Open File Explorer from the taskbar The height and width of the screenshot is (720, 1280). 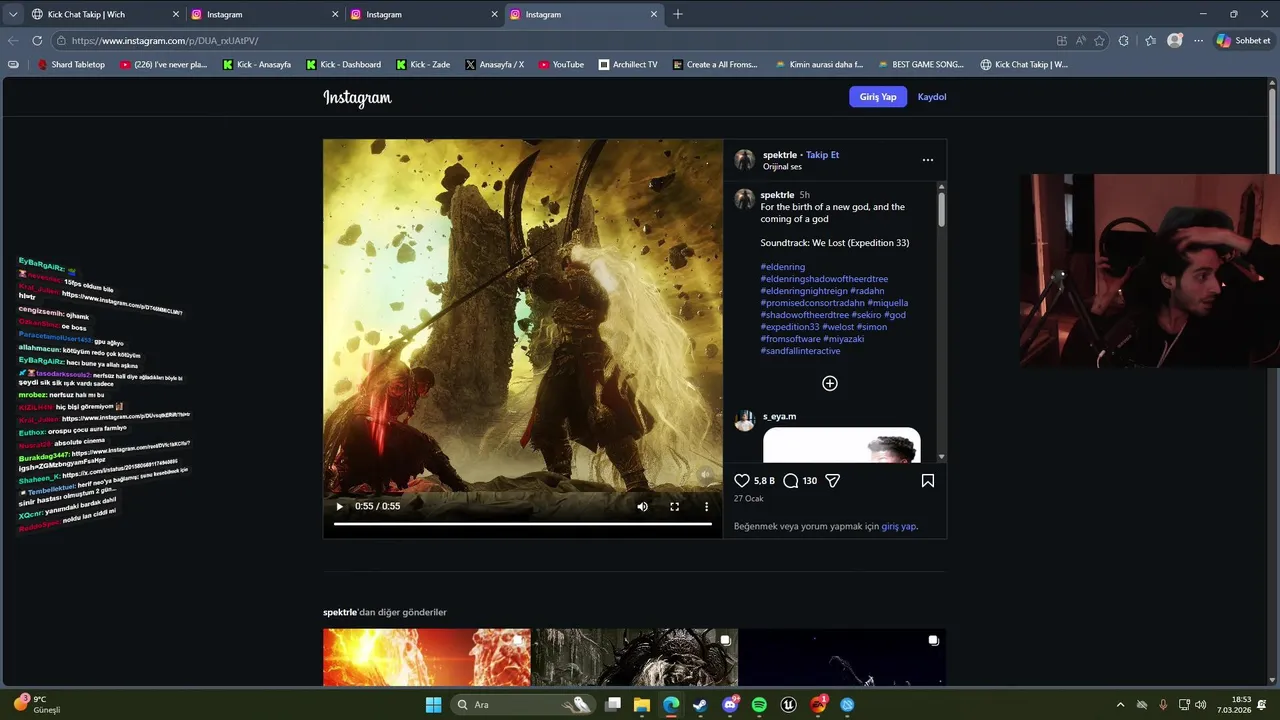642,705
